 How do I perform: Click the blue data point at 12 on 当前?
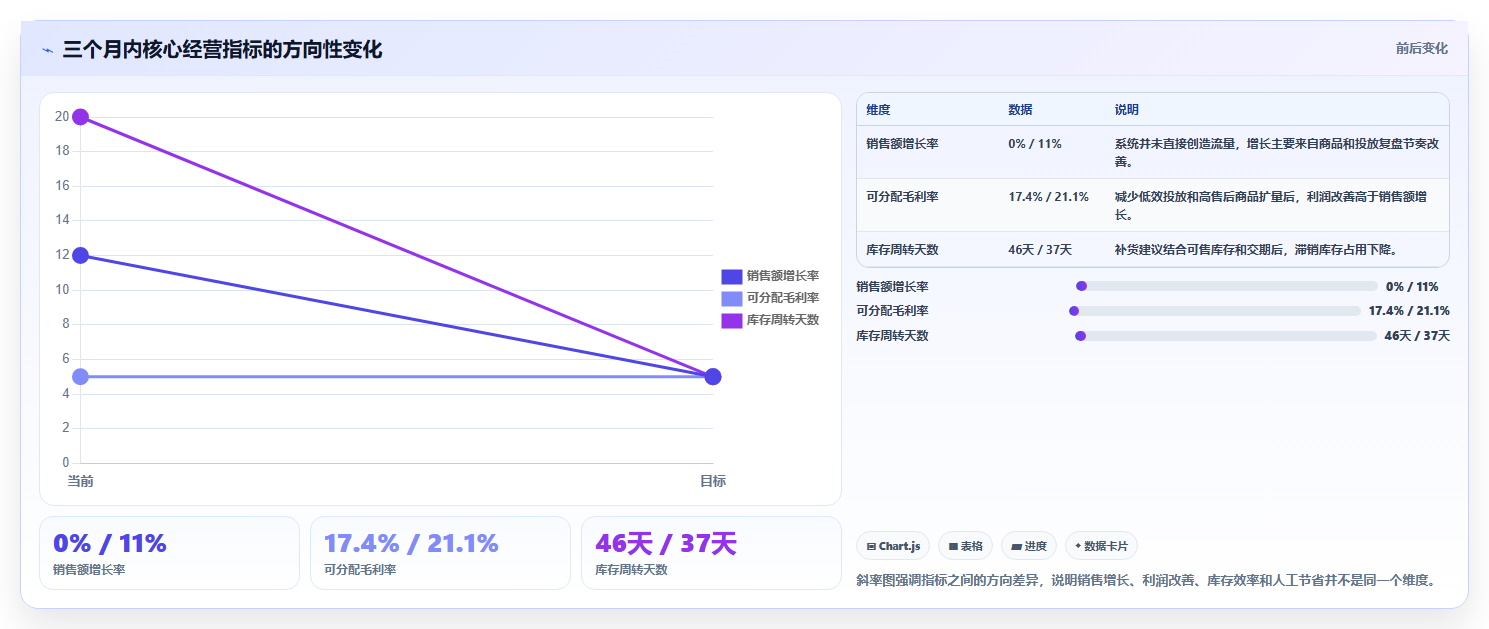tap(81, 255)
